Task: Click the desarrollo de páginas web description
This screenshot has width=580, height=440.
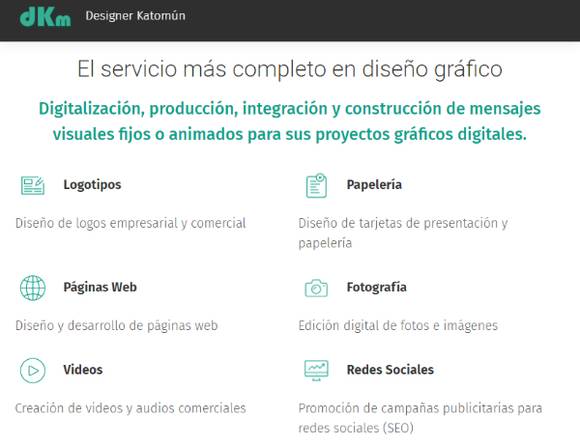Action: pyautogui.click(x=117, y=326)
